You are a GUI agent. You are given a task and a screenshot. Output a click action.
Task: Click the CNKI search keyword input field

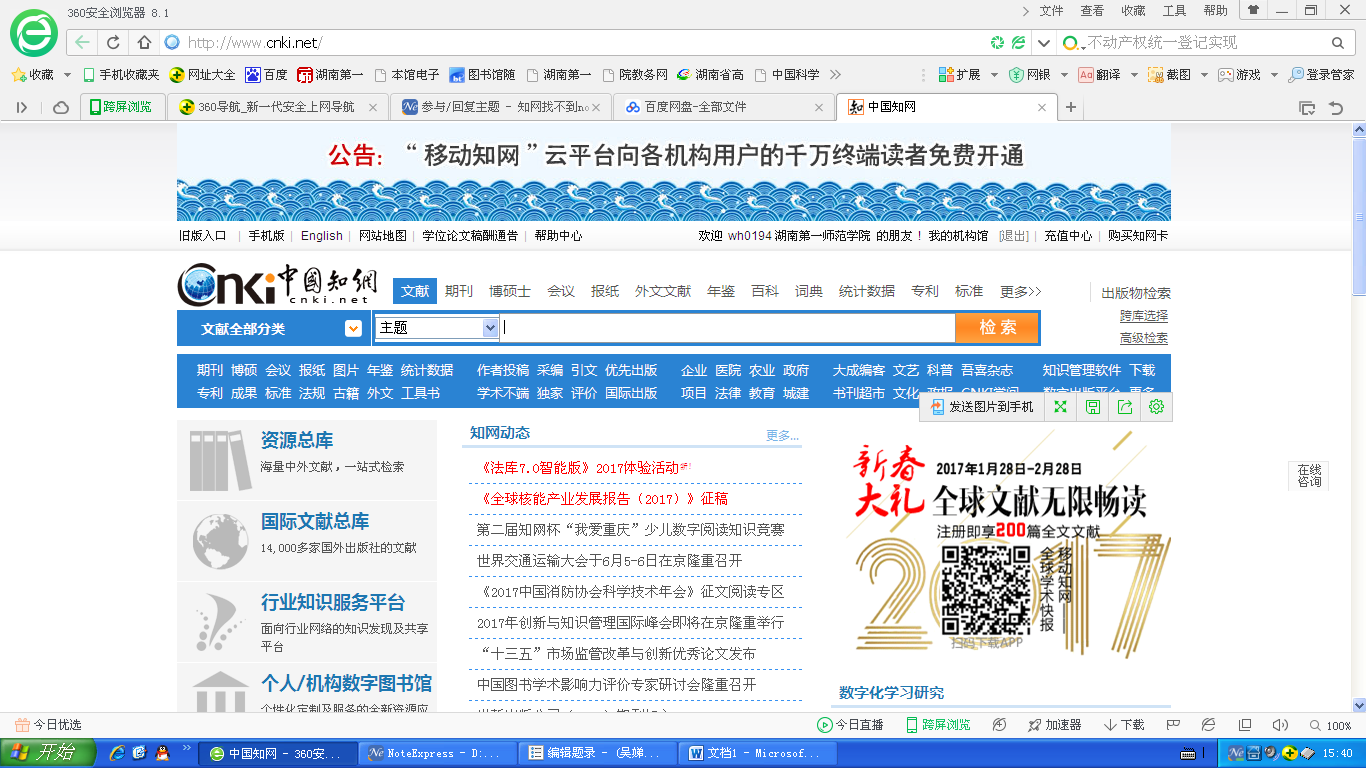727,328
